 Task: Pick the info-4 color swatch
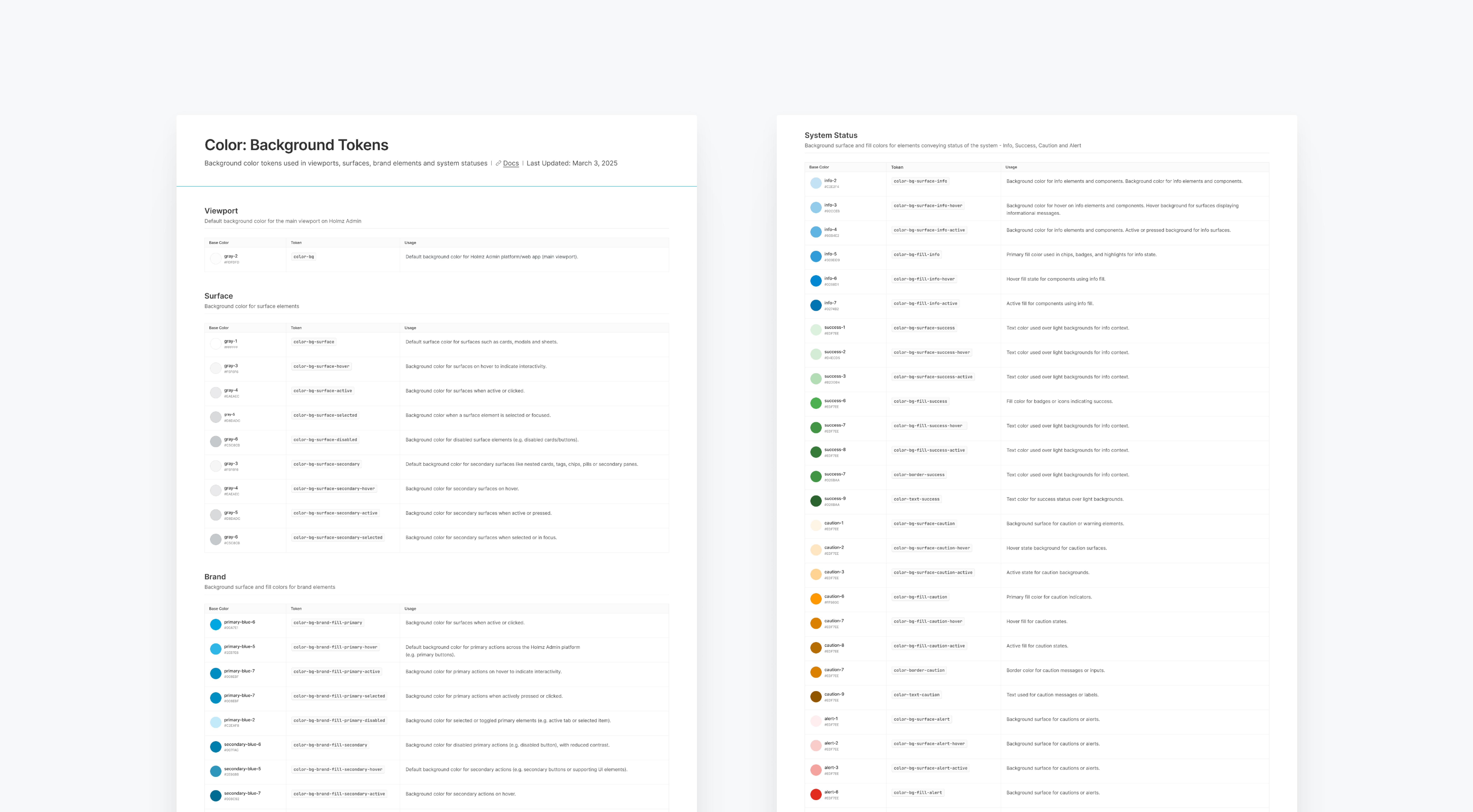tap(816, 232)
